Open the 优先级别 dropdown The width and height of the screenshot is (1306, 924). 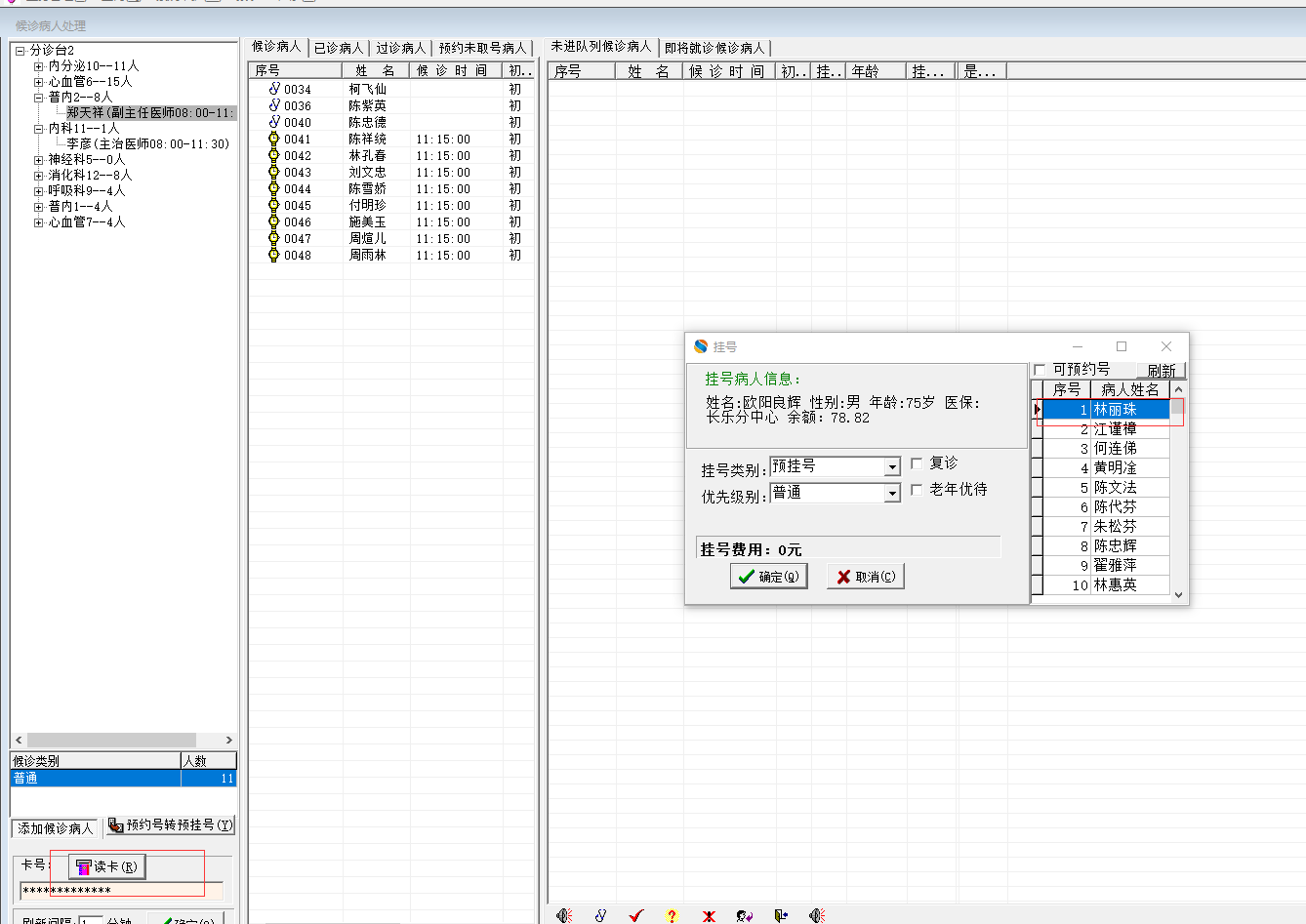[x=891, y=494]
